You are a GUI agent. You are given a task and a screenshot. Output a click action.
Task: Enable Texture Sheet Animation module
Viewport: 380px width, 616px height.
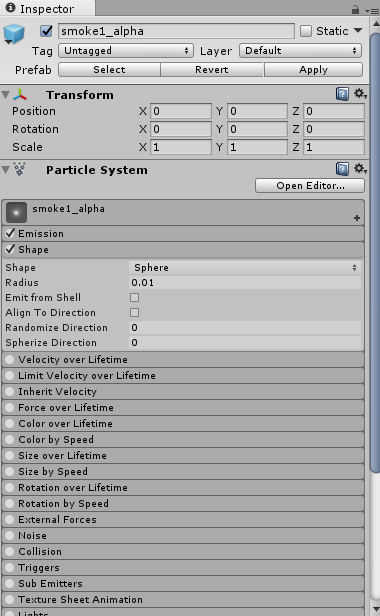pos(9,600)
